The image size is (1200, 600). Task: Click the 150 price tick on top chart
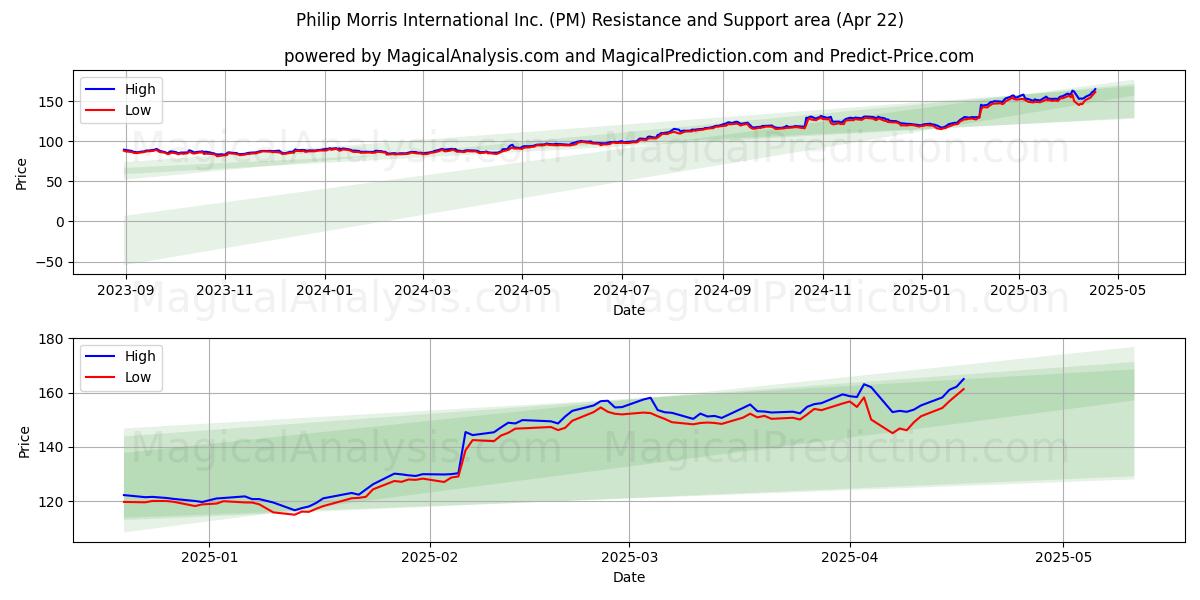(53, 102)
